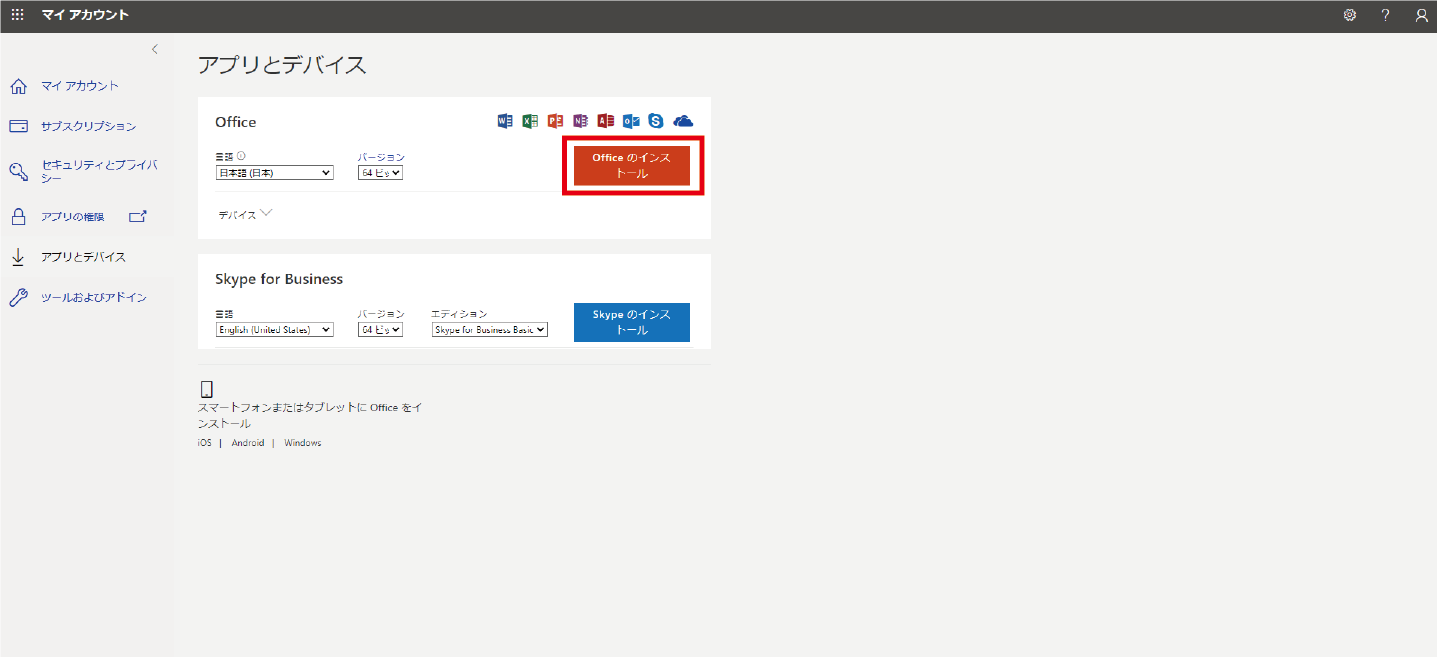Open the app launcher waffle icon
Viewport: 1438px width, 658px height.
click(x=17, y=15)
